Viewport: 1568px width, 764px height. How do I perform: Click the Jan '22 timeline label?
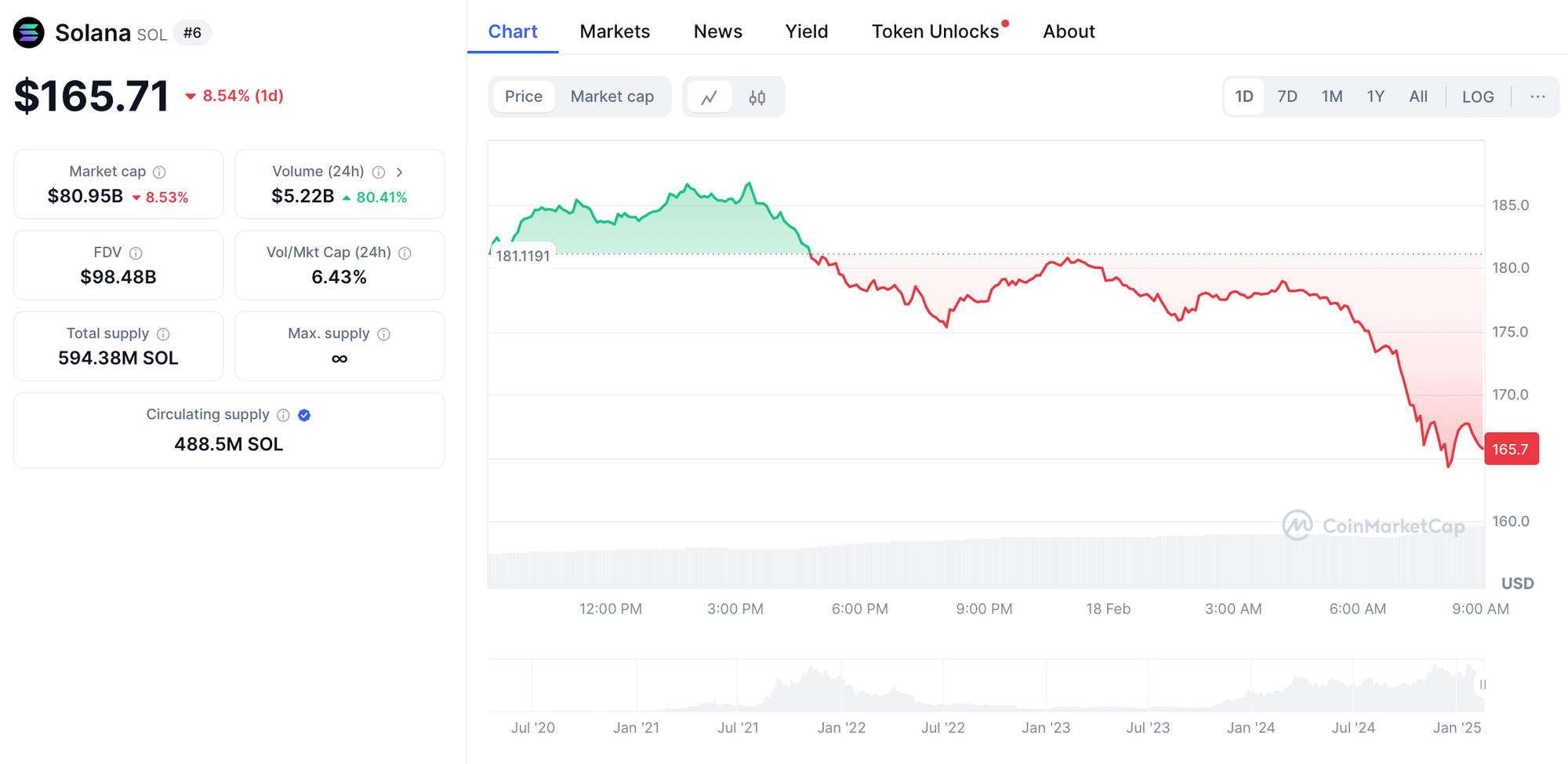pyautogui.click(x=841, y=728)
